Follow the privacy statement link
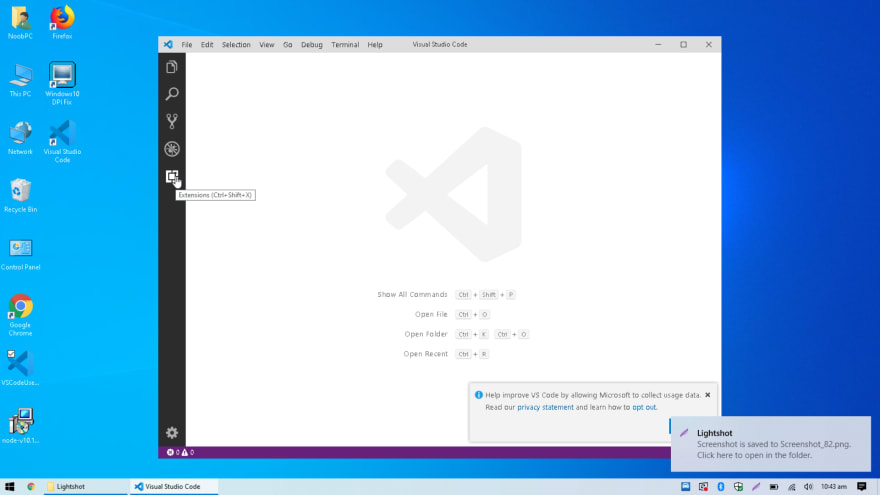880x495 pixels. (545, 407)
